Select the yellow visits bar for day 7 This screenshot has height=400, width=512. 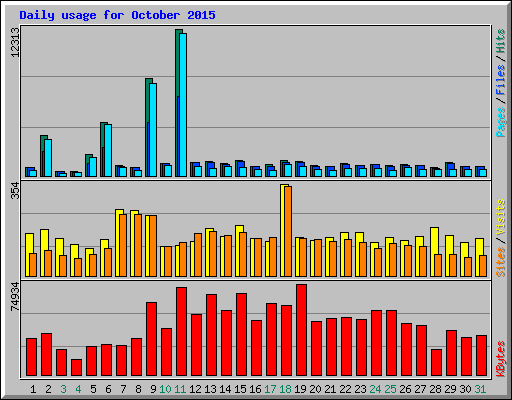pos(118,243)
